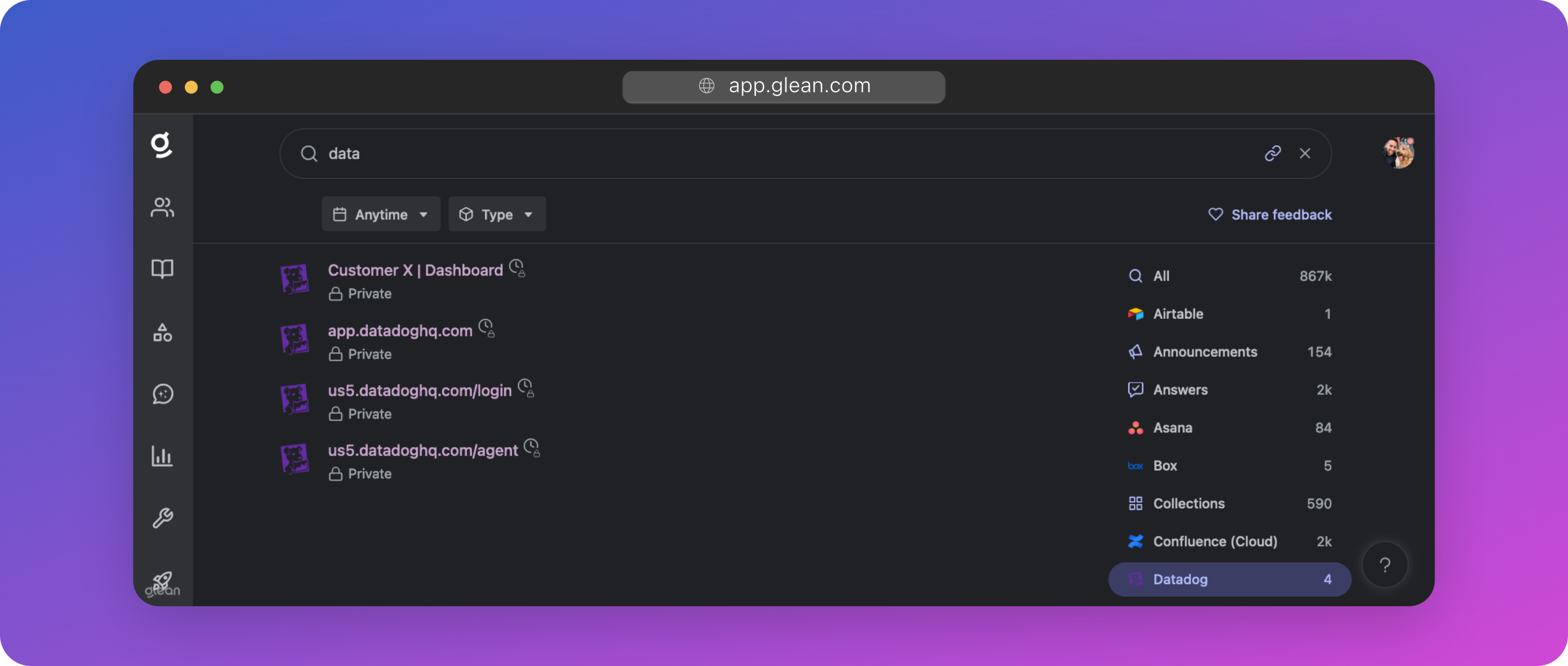Open the open-book knowledge sidebar icon
Screen dimensions: 1568x666
tap(162, 268)
